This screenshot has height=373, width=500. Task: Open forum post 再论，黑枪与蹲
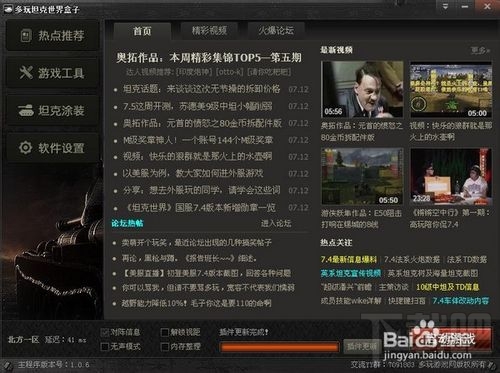click(189, 258)
